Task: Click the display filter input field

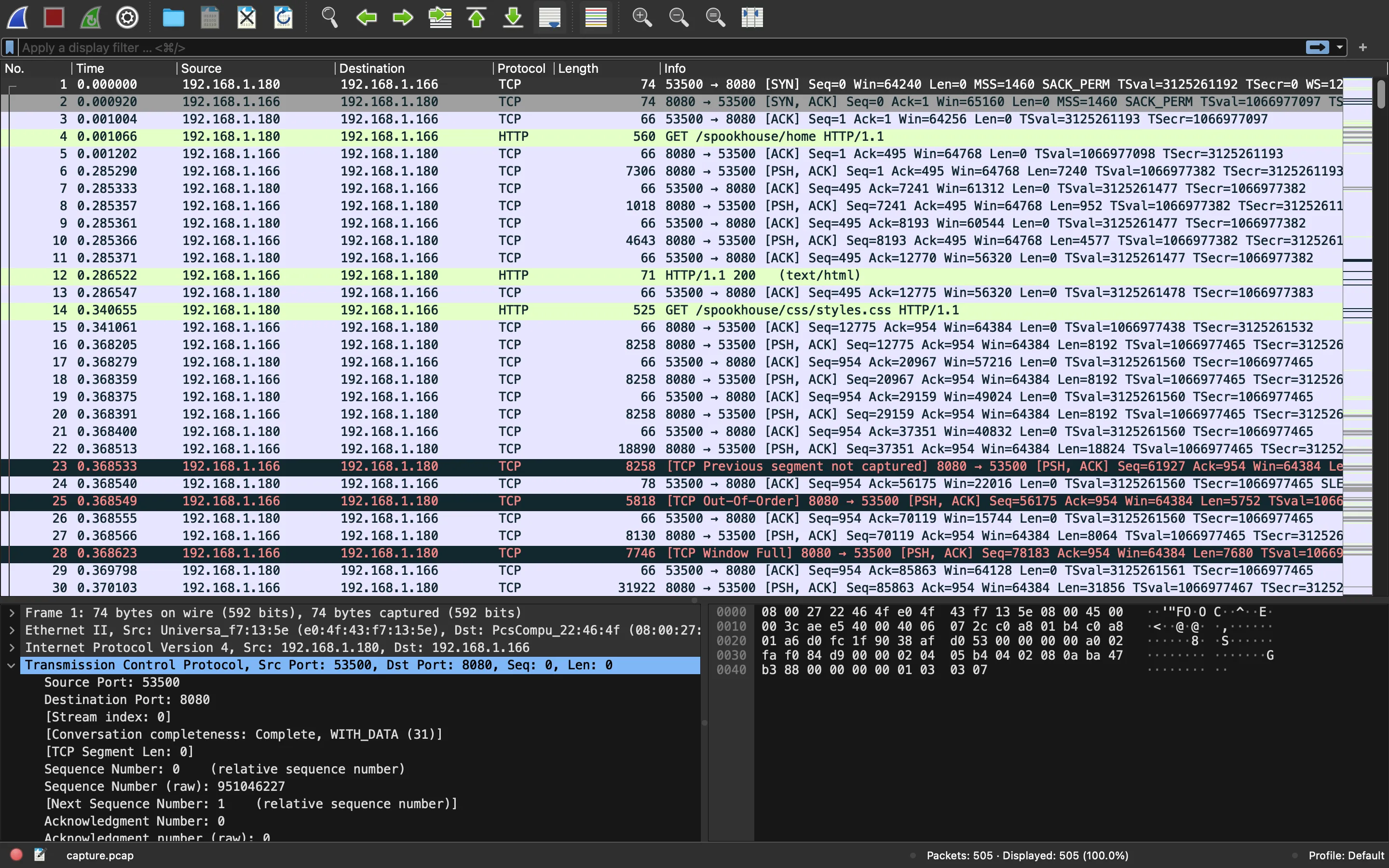Action: [x=660, y=48]
